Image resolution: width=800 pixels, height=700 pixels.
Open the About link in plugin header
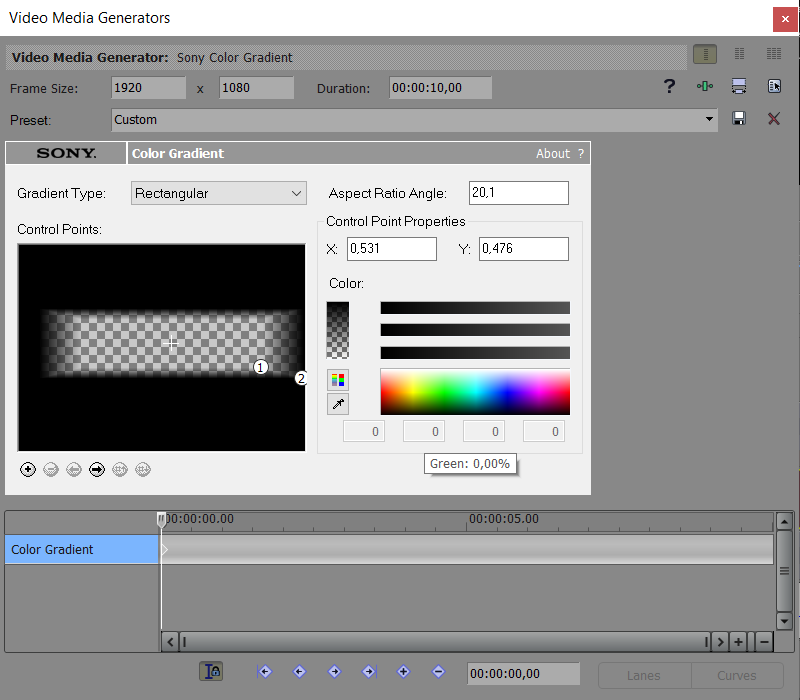click(553, 153)
